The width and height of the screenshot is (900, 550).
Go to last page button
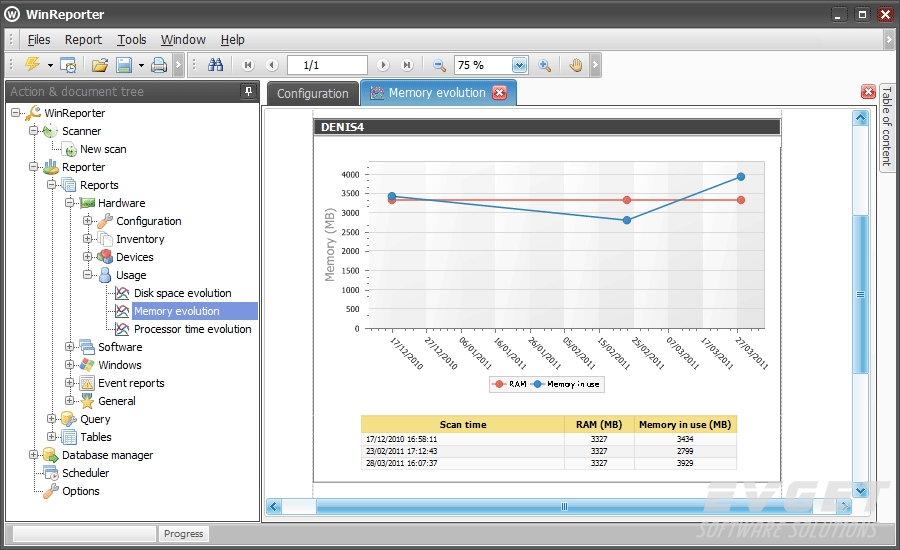pyautogui.click(x=407, y=65)
